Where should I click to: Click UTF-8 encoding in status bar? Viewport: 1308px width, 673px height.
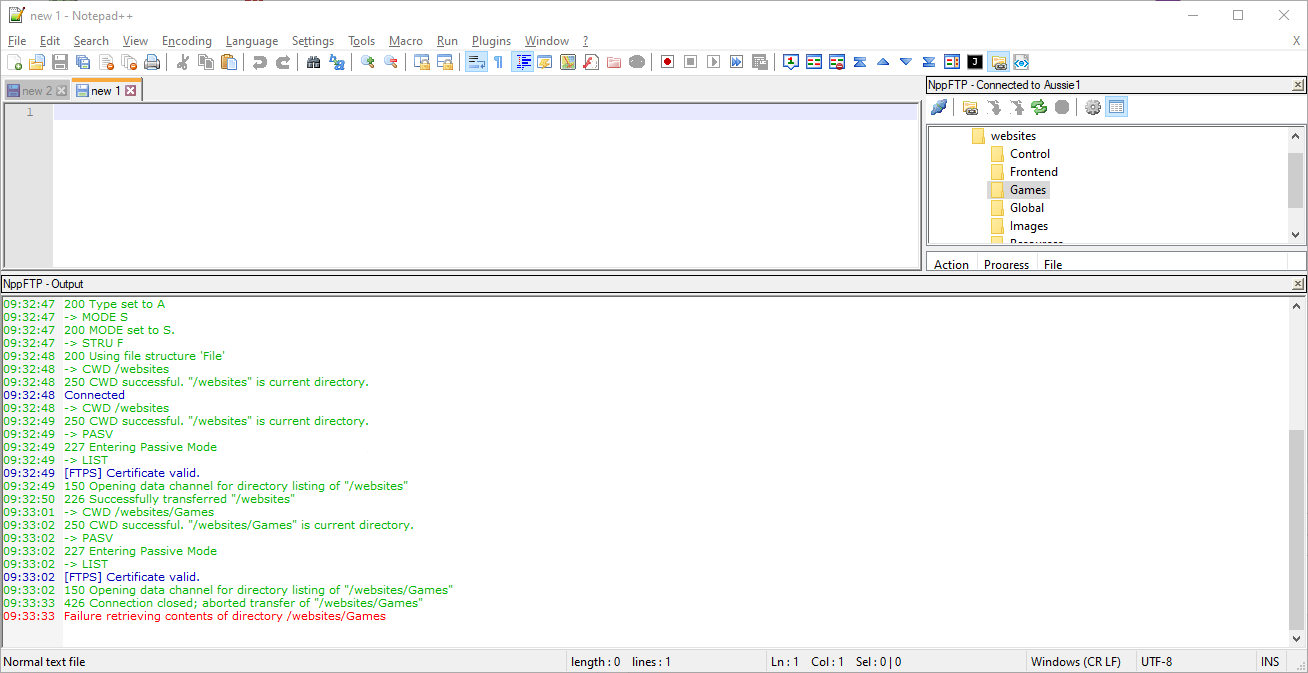(x=1156, y=662)
